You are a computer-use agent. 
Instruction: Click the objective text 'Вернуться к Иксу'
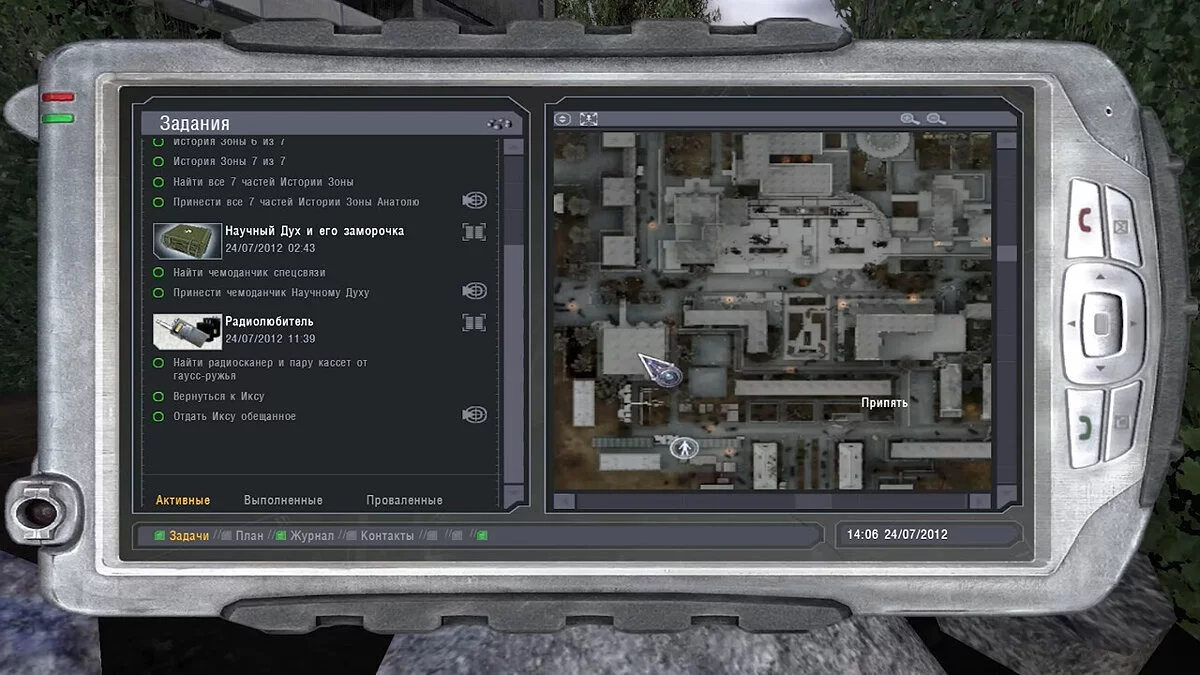tap(219, 396)
